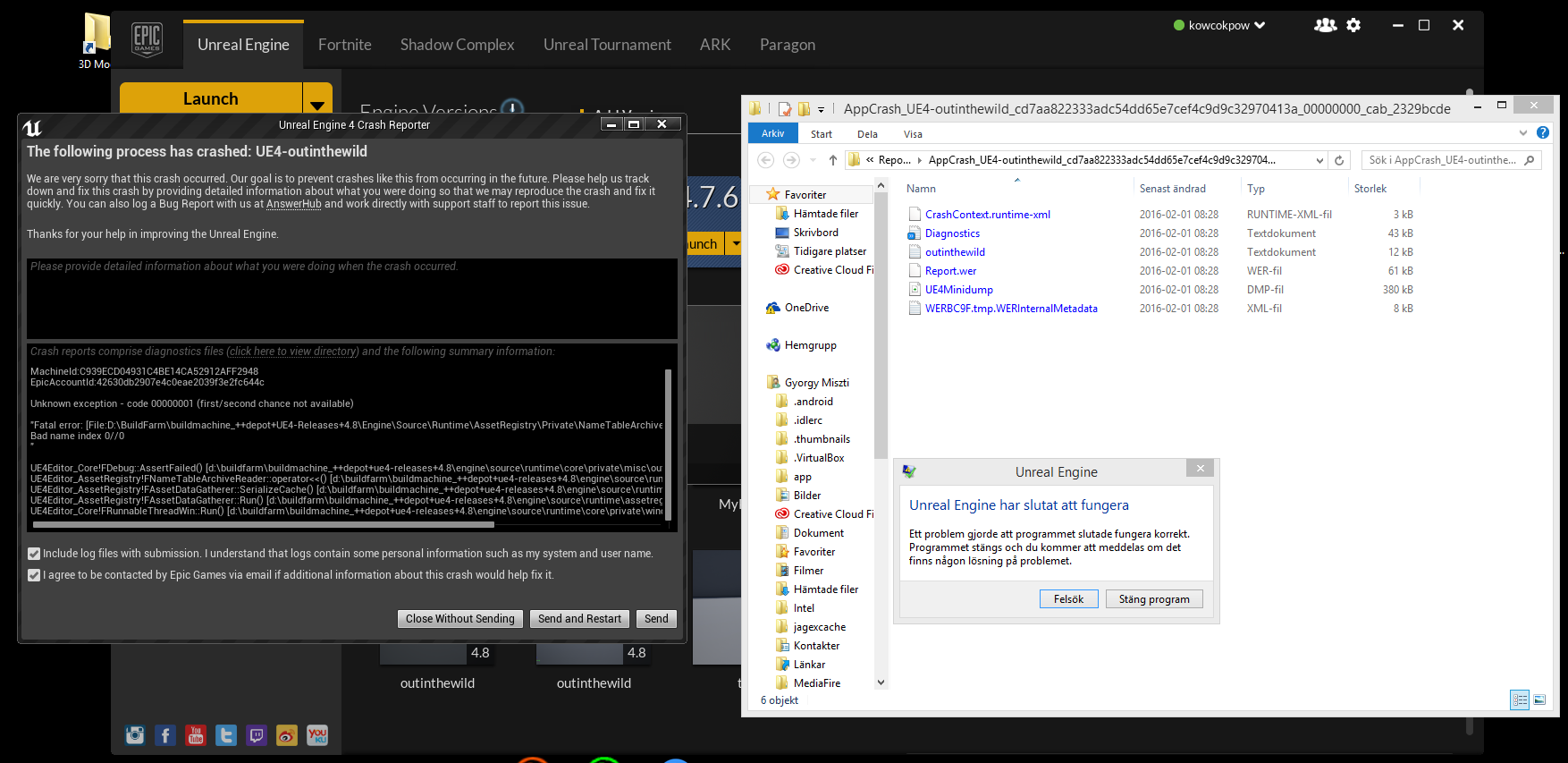Open launcher settings gear

[1353, 25]
